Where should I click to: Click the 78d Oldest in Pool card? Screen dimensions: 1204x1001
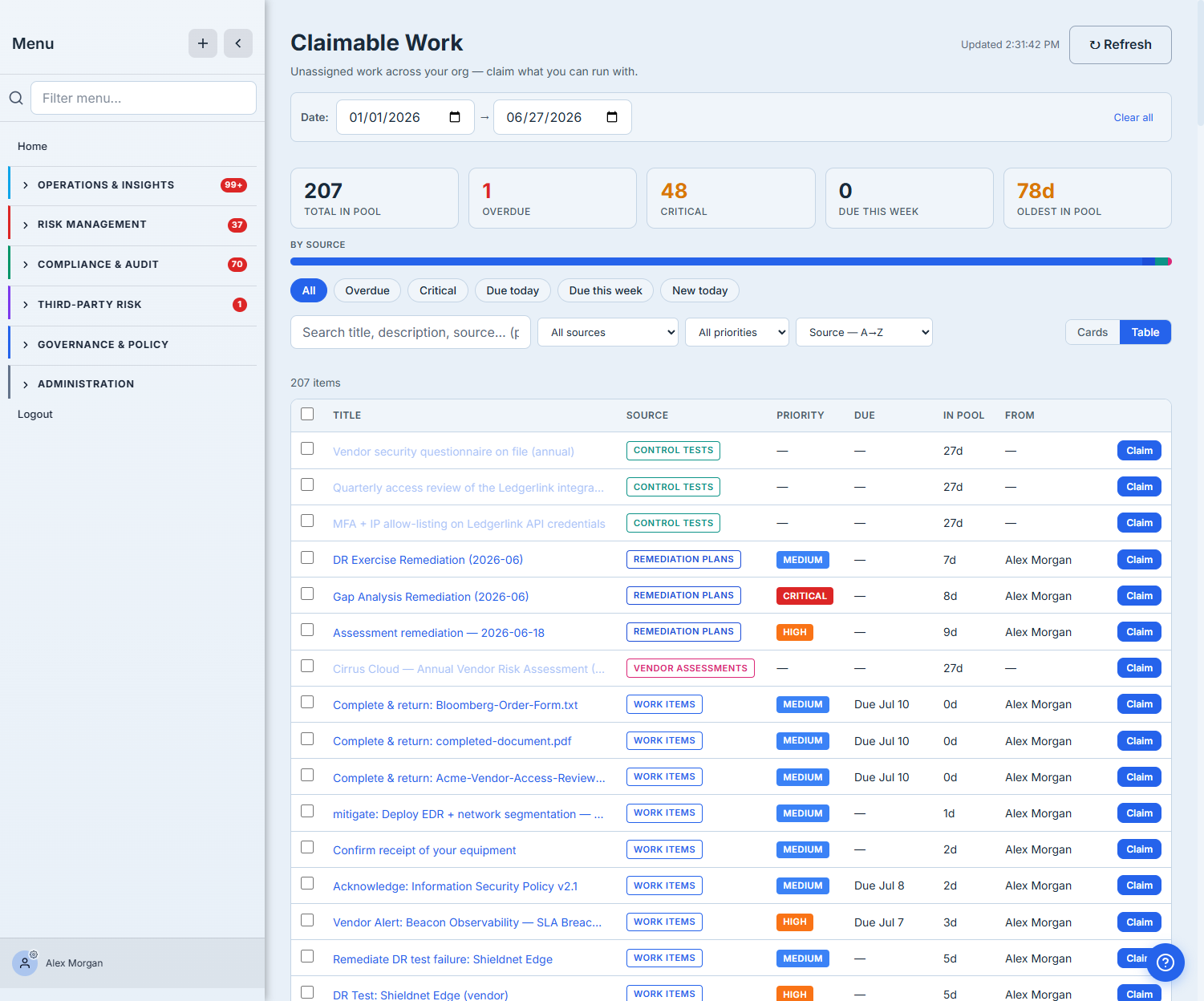(x=1088, y=198)
